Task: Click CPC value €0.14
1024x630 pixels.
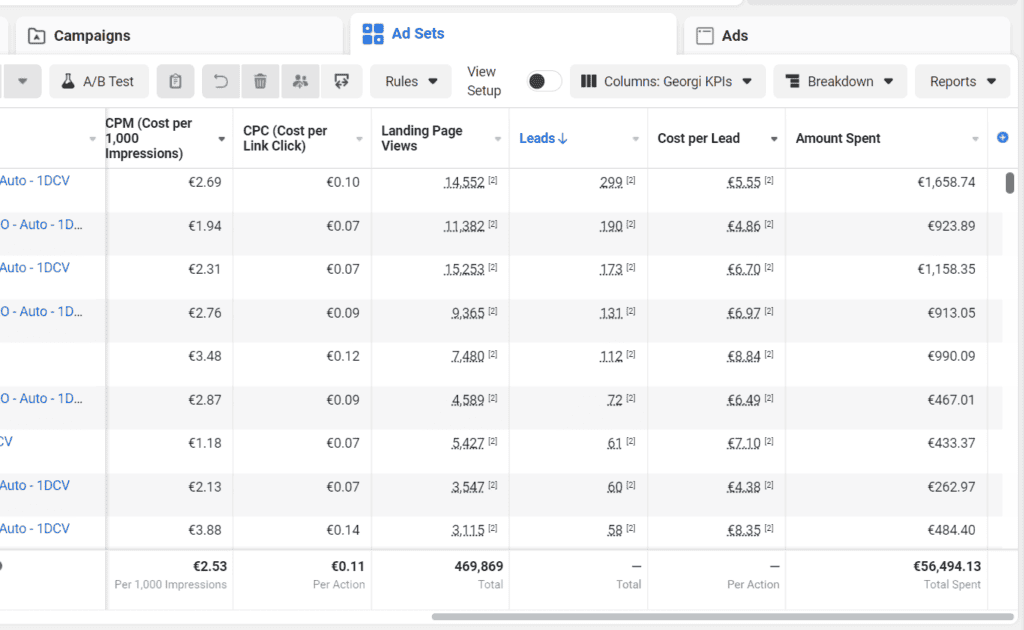Action: point(343,530)
